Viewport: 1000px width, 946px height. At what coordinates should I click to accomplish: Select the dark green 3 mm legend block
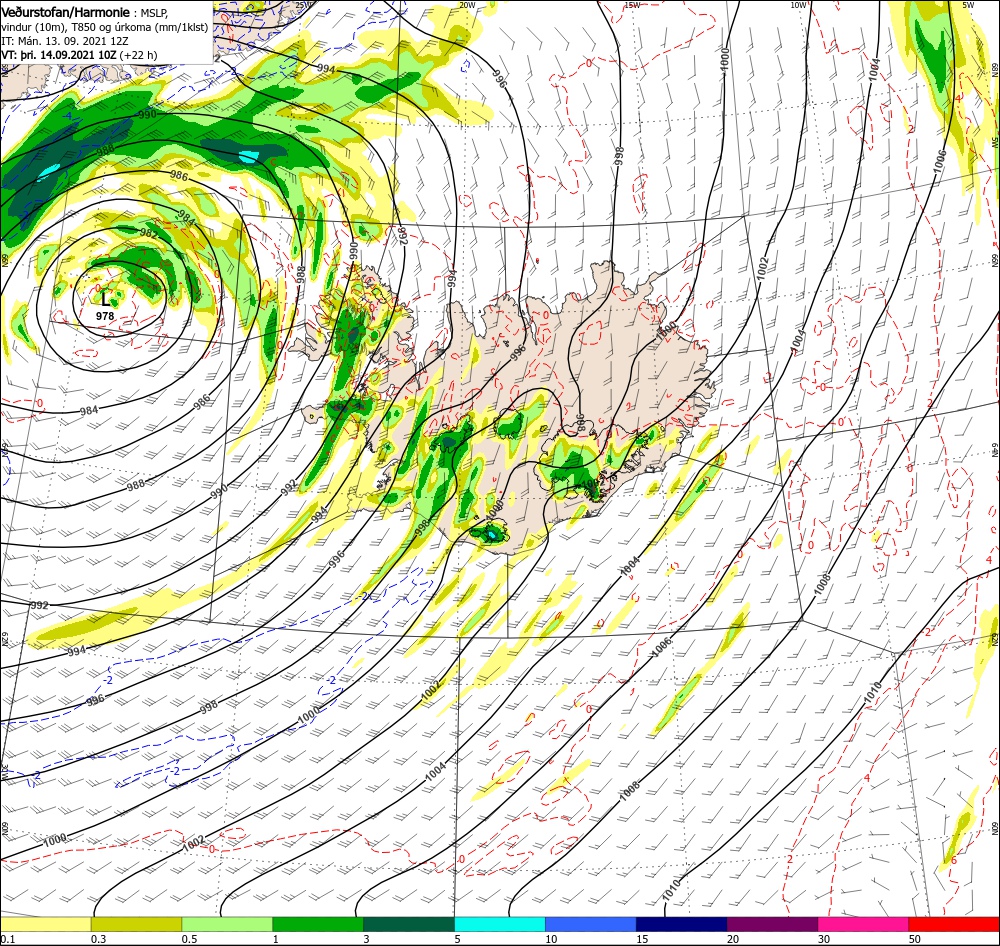[409, 924]
